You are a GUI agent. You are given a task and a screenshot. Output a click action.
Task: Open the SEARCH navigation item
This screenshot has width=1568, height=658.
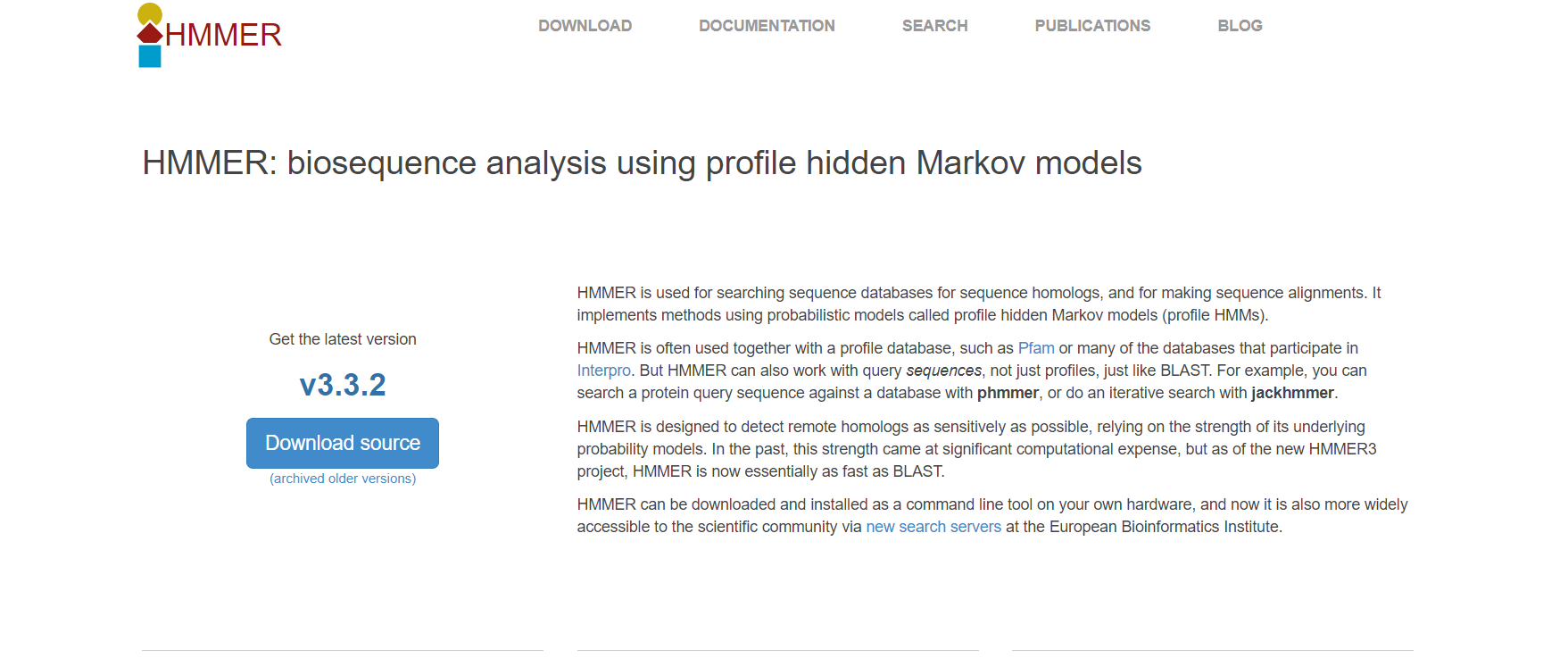pos(935,26)
